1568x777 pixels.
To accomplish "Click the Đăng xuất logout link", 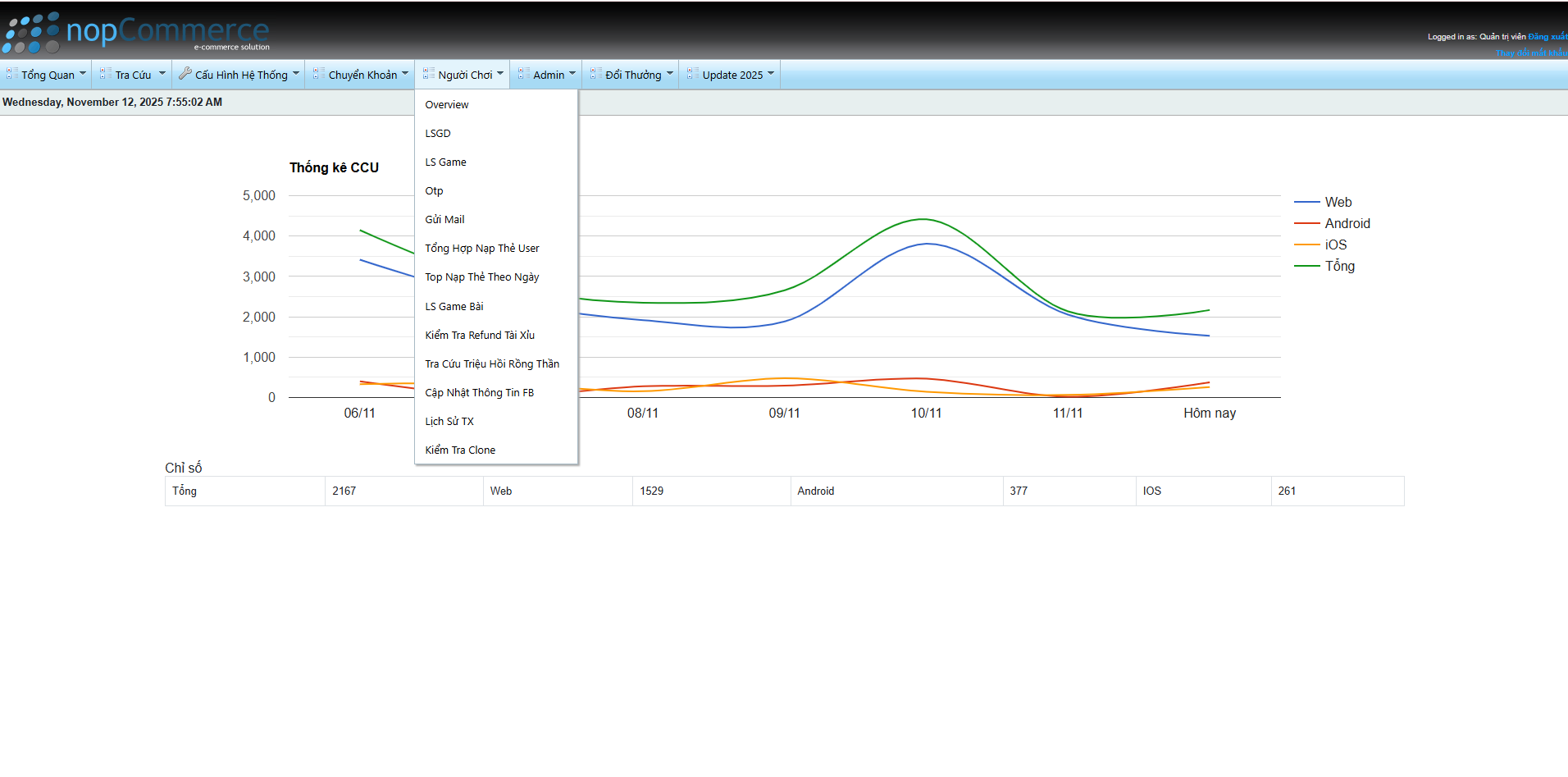I will [x=1547, y=37].
